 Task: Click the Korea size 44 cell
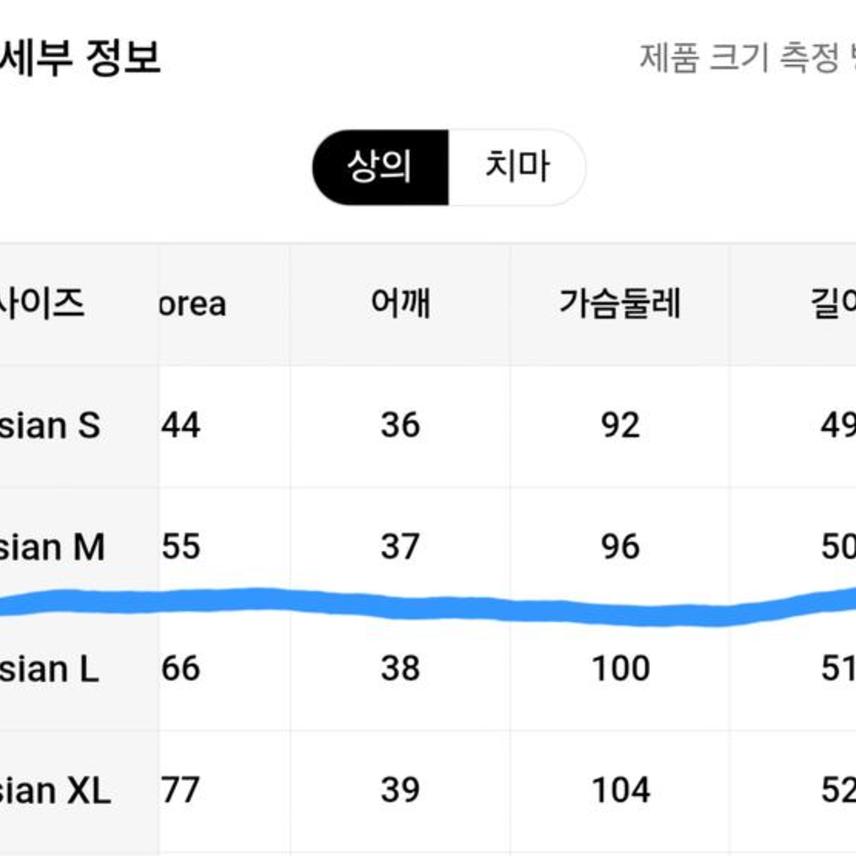pos(181,426)
